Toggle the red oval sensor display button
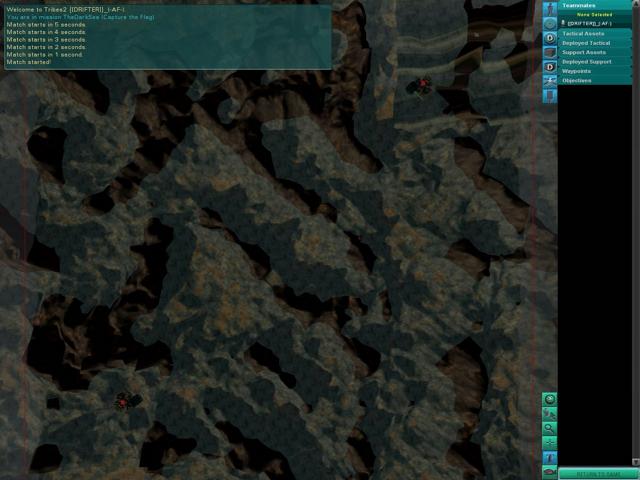This screenshot has width=640, height=480. tap(549, 472)
